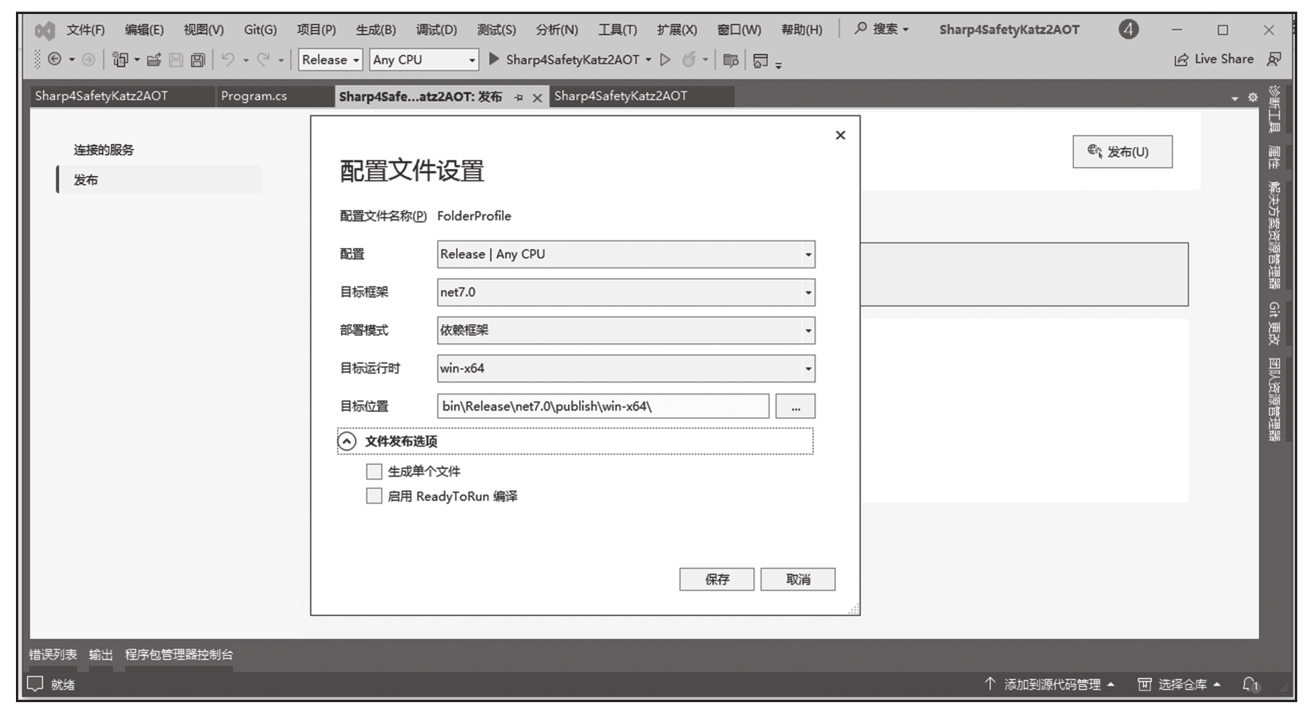Image resolution: width=1313 pixels, height=713 pixels.
Task: Click the Live Share button
Action: [1215, 60]
